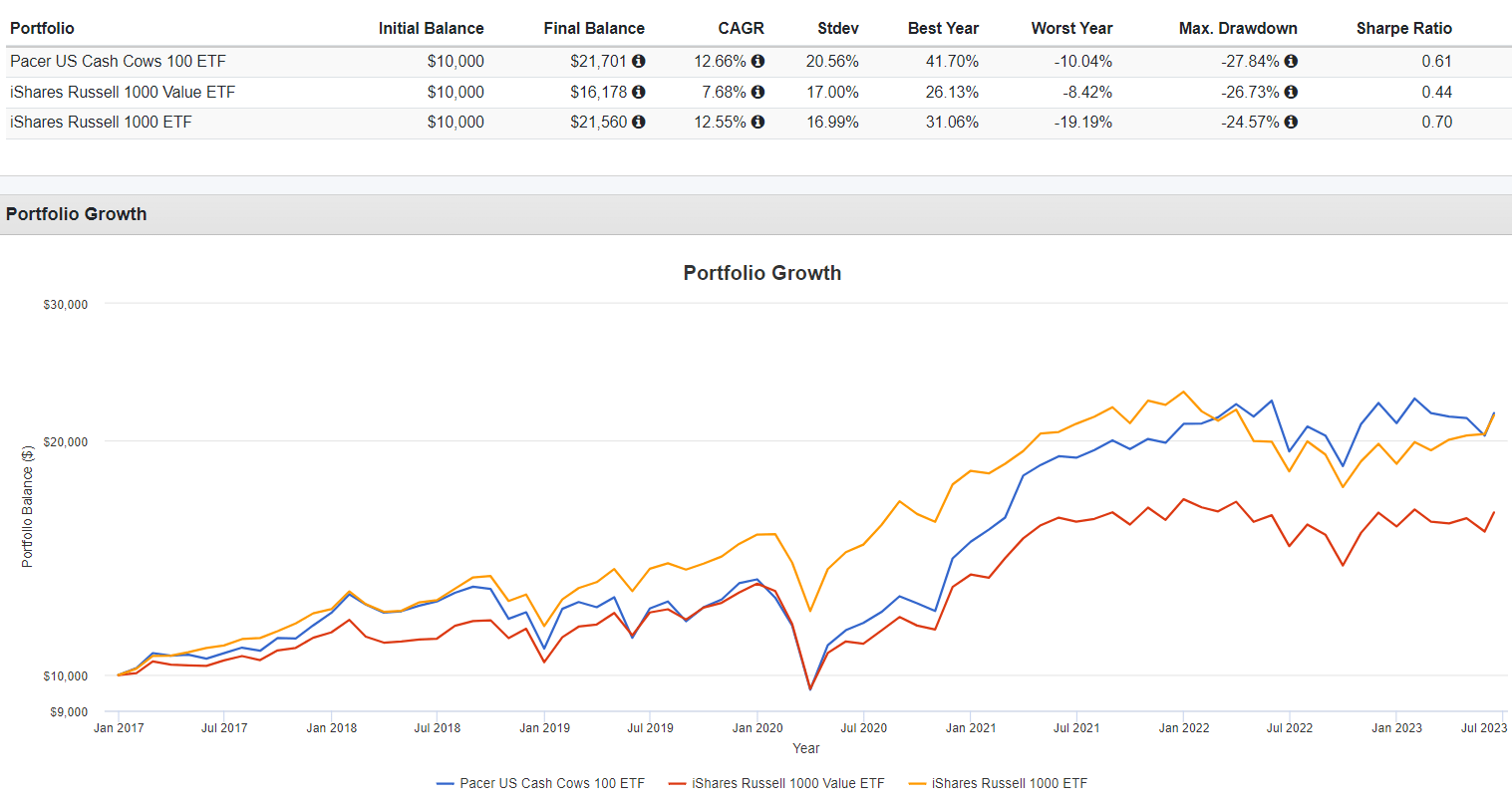The width and height of the screenshot is (1512, 803).
Task: Click the 20.56% Stdev value
Action: [x=832, y=61]
